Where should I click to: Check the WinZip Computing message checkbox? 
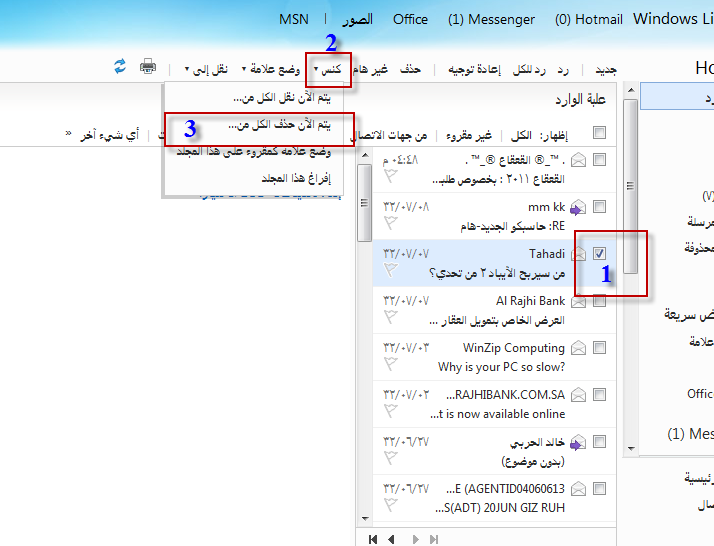(599, 347)
